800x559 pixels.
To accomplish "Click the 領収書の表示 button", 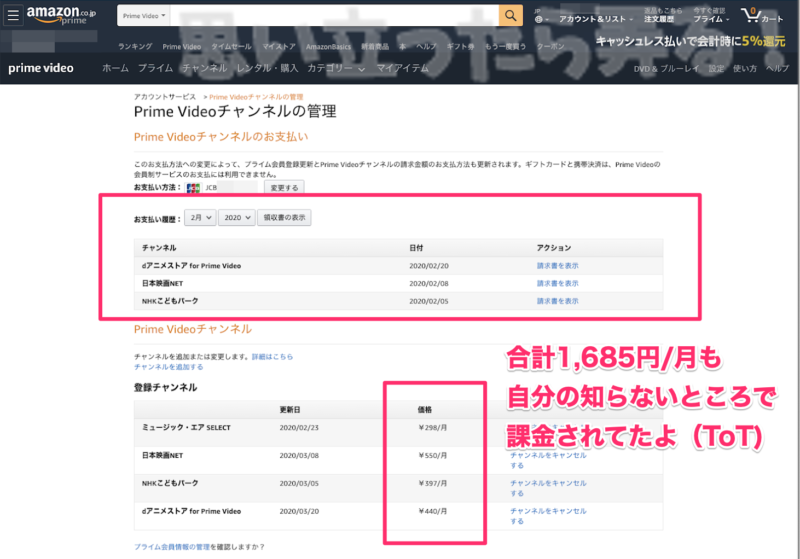I will click(284, 218).
